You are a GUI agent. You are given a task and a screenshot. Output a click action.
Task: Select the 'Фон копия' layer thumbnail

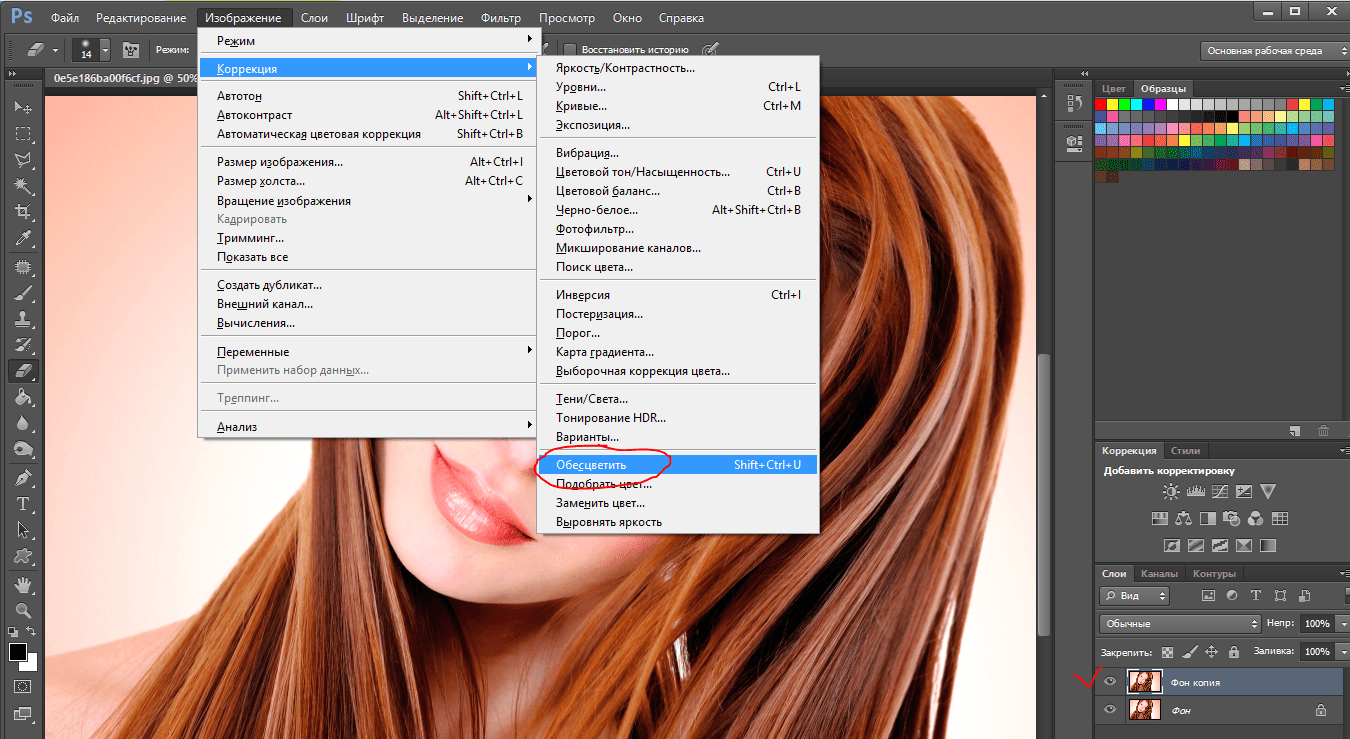1143,682
